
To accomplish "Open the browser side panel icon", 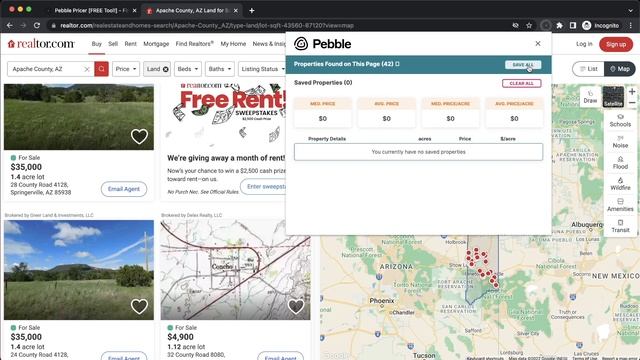I will tap(573, 25).
